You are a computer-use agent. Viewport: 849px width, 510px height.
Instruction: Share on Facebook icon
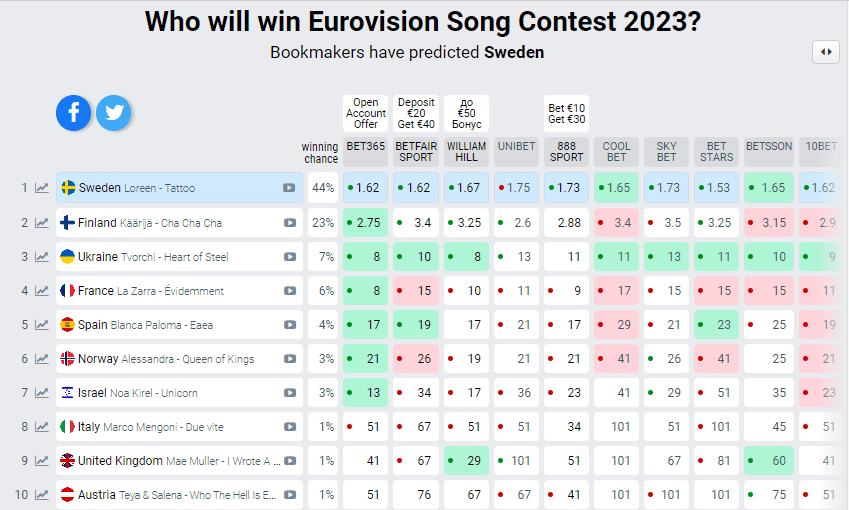tap(73, 113)
